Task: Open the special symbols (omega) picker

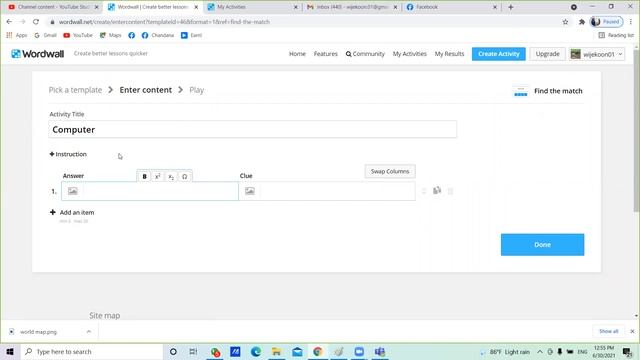Action: point(184,176)
